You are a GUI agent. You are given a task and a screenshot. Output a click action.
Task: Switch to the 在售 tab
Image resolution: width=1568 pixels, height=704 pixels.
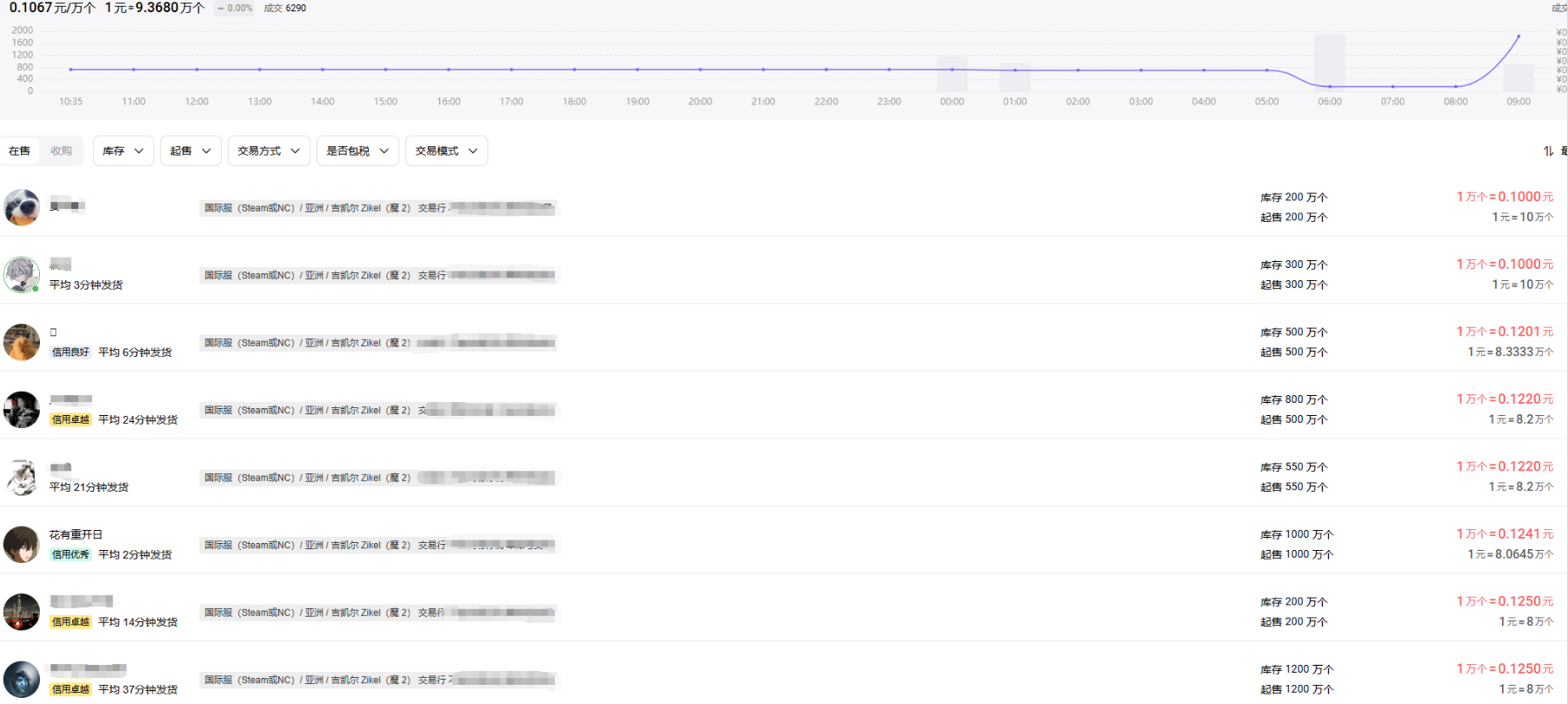pos(19,151)
